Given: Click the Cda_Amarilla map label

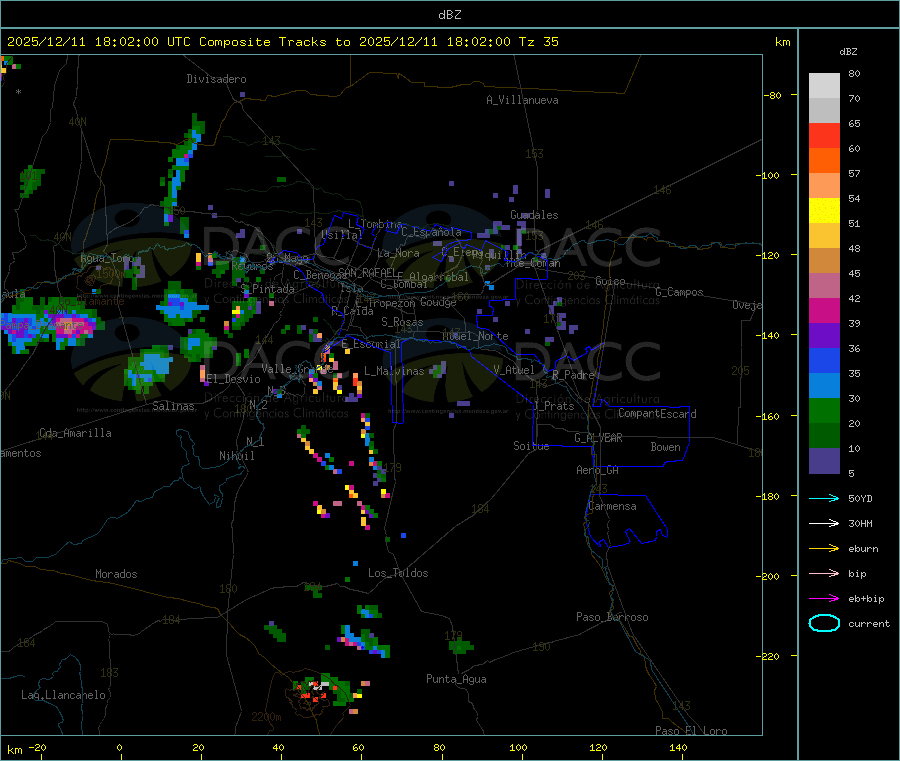Looking at the screenshot, I should [75, 433].
